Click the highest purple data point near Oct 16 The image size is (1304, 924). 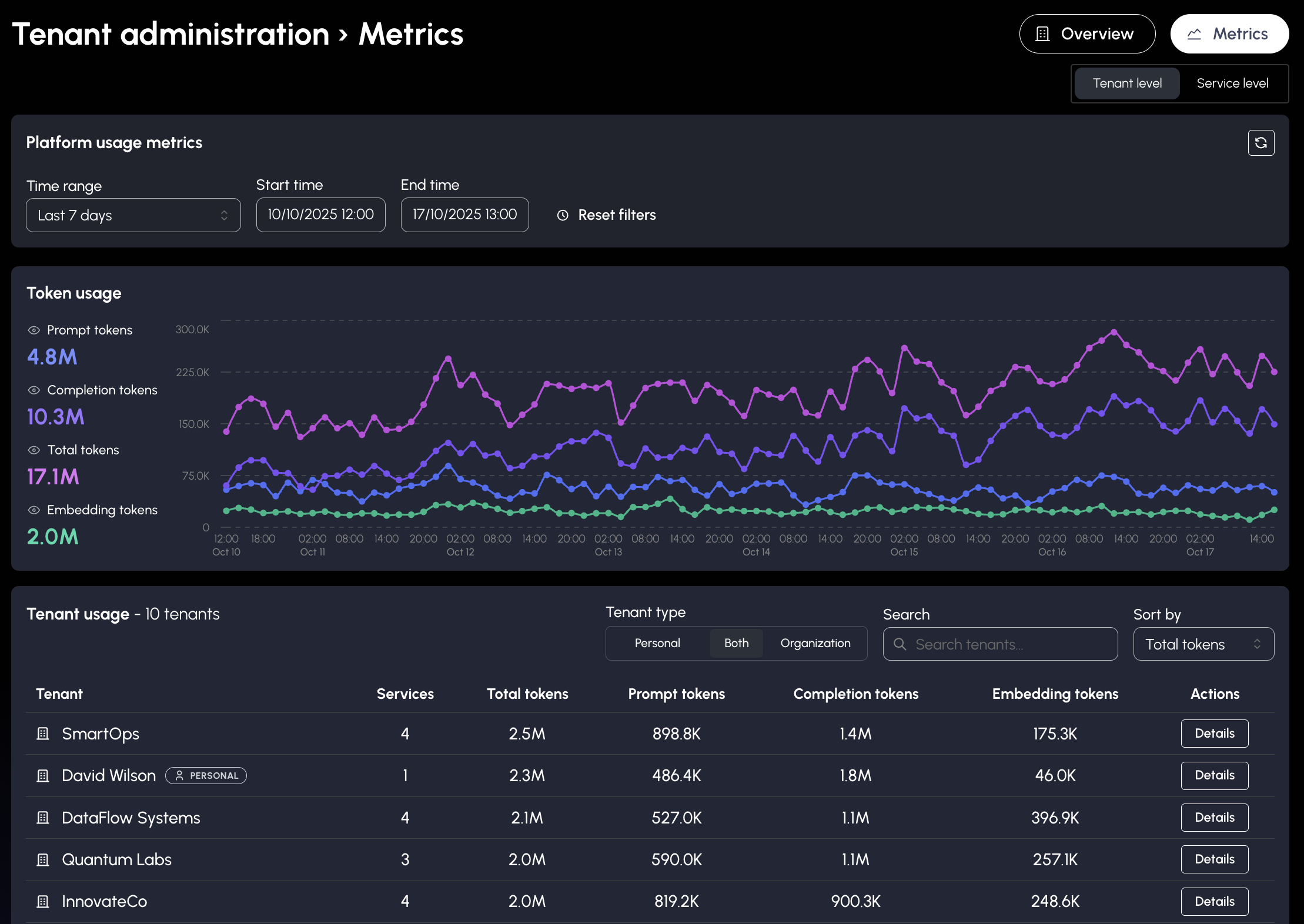point(1114,332)
